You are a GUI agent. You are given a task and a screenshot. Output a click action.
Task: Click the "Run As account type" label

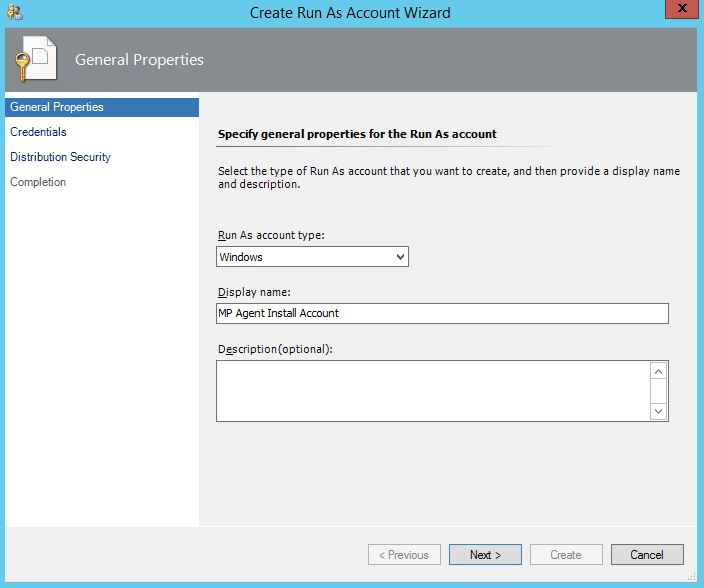click(x=271, y=235)
